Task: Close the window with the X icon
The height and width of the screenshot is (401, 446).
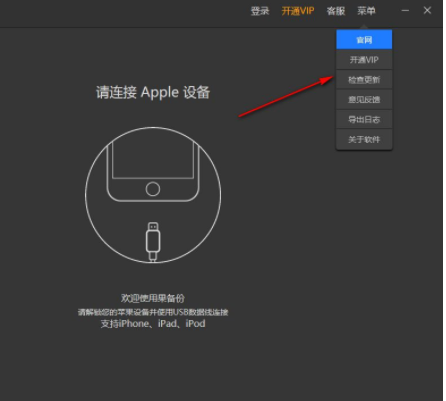Action: click(x=427, y=11)
